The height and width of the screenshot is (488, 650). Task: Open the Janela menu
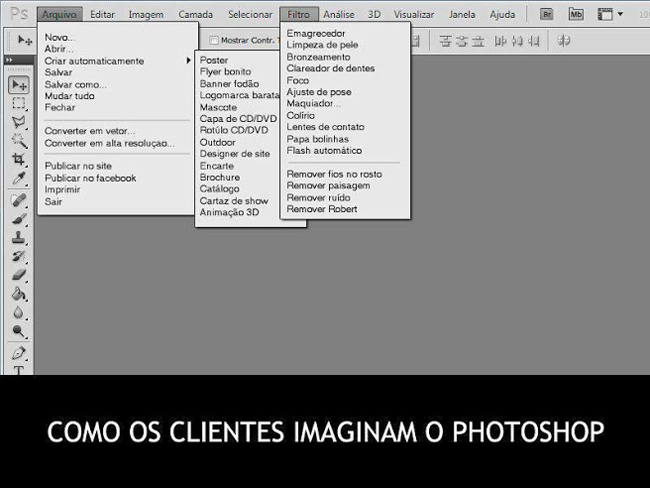tap(462, 15)
